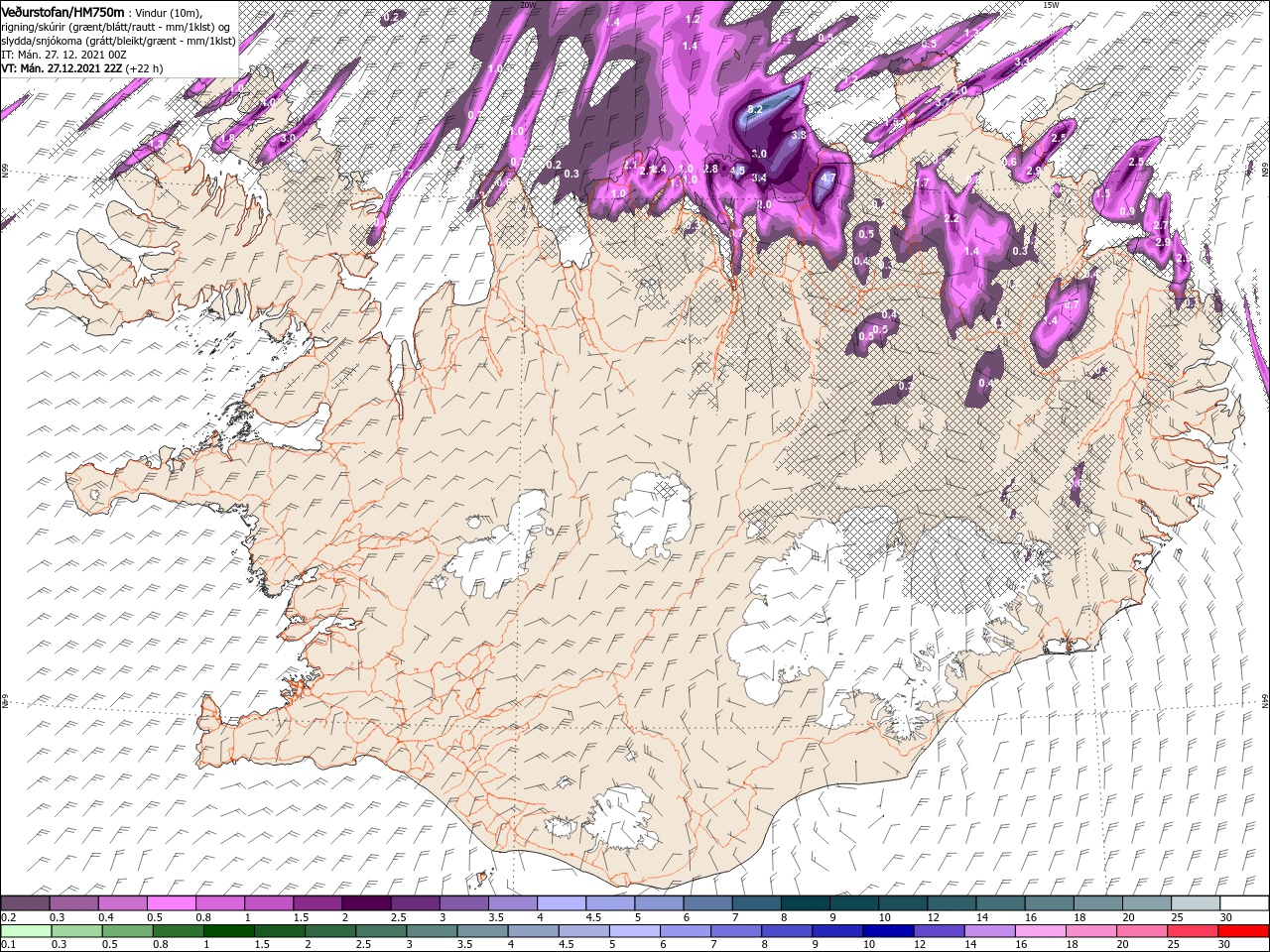This screenshot has width=1270, height=952.
Task: Pick the top-row snow swatch between 4 and 4.5
Action: pos(562,903)
